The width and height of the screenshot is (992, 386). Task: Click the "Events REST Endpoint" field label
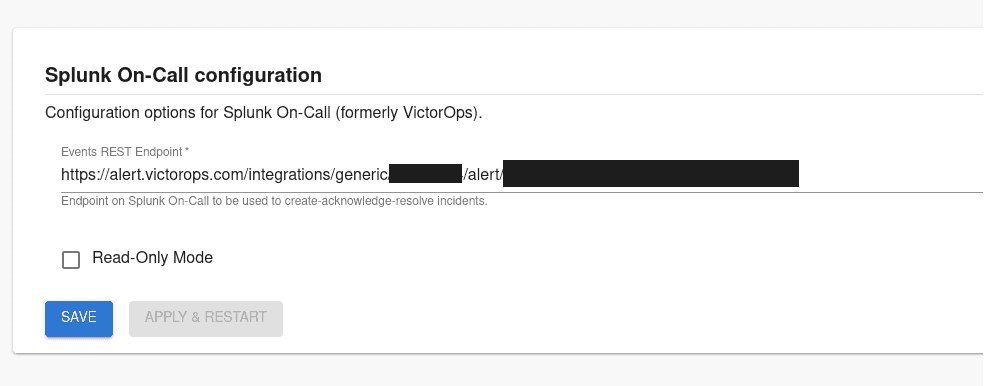coord(125,152)
